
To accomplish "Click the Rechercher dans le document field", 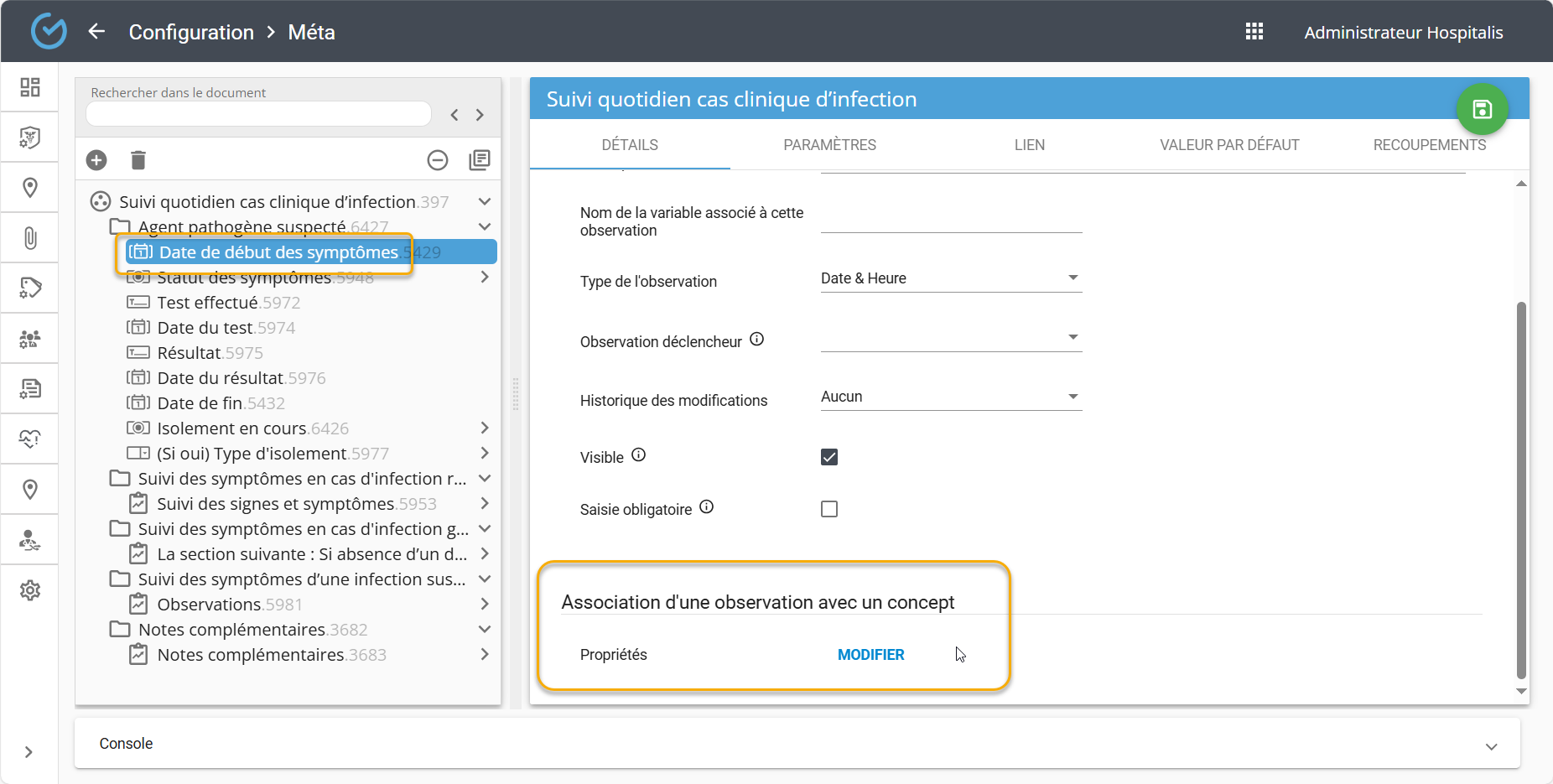I will (x=258, y=114).
